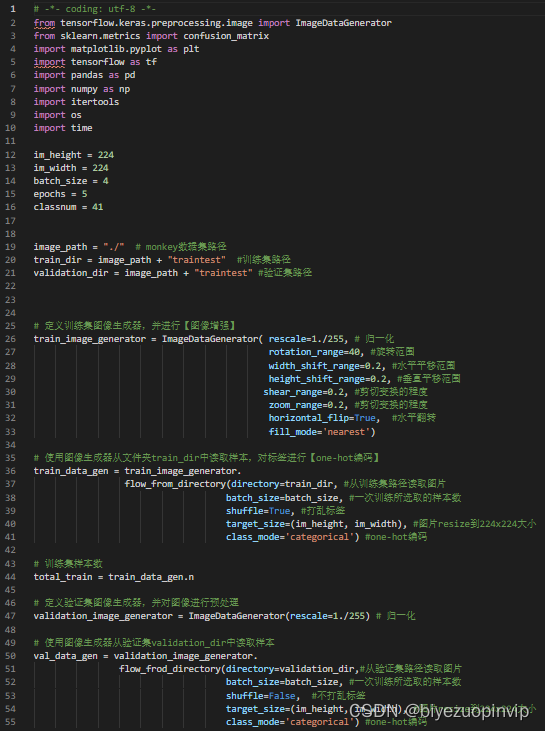Click 'target_size' on line 40

255,524
